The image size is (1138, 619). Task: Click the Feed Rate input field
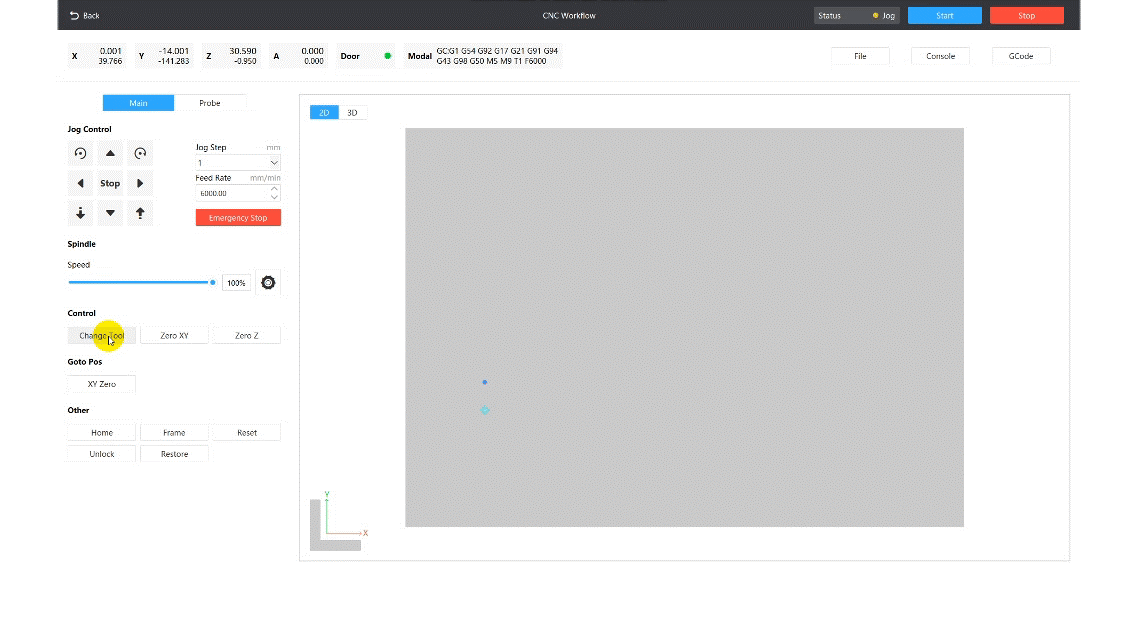[232, 191]
